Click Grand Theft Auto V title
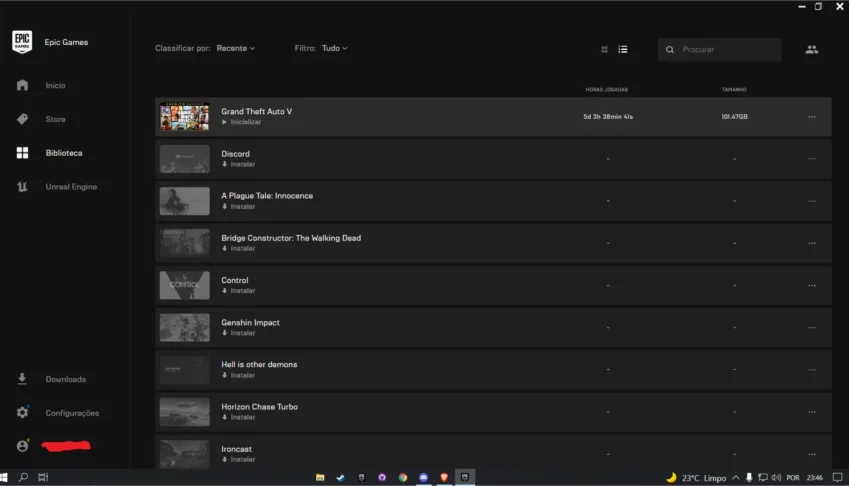 (257, 111)
